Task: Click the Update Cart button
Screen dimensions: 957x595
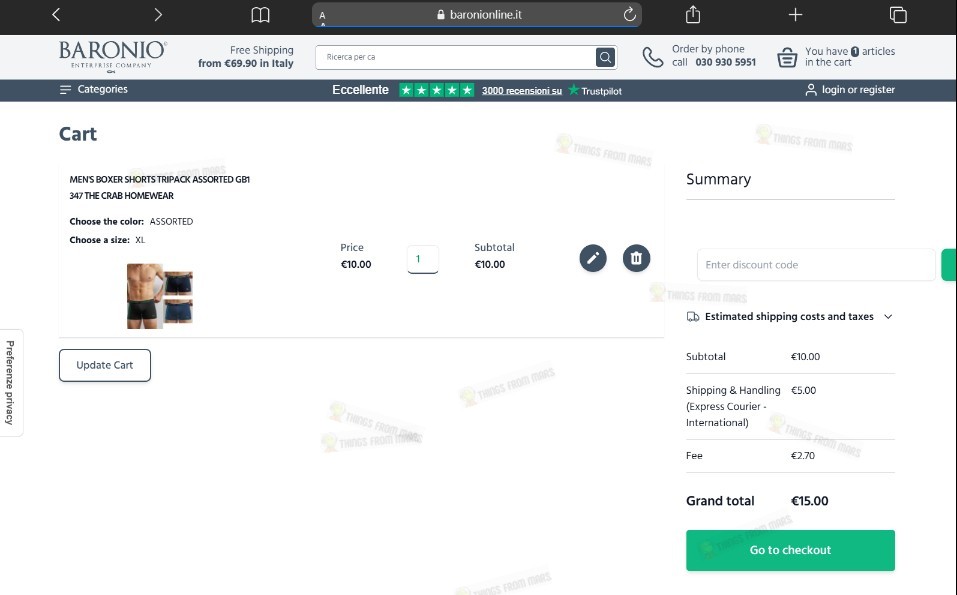Action: pos(105,365)
